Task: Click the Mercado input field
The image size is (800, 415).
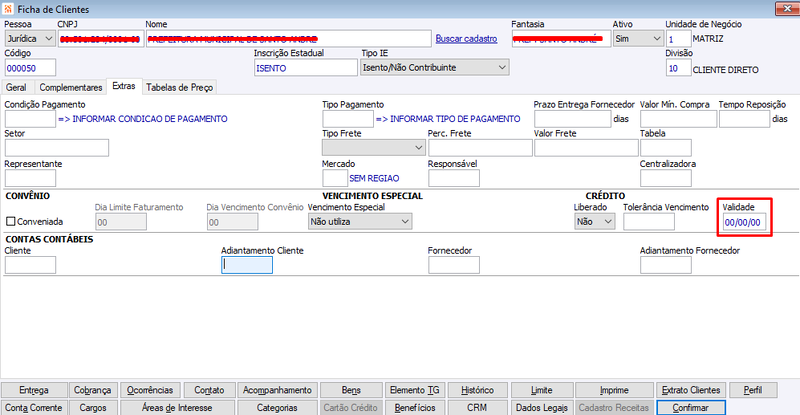Action: pos(335,178)
